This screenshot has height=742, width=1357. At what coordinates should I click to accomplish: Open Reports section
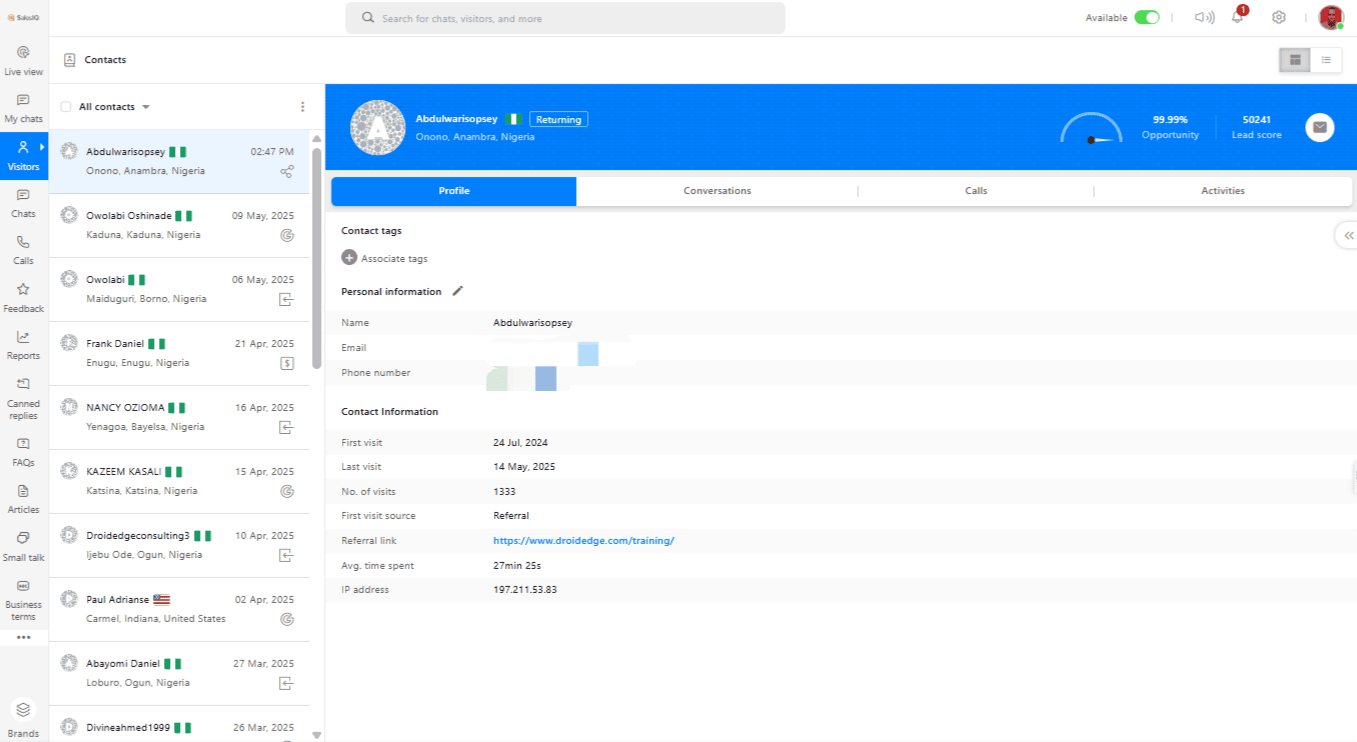click(x=23, y=345)
